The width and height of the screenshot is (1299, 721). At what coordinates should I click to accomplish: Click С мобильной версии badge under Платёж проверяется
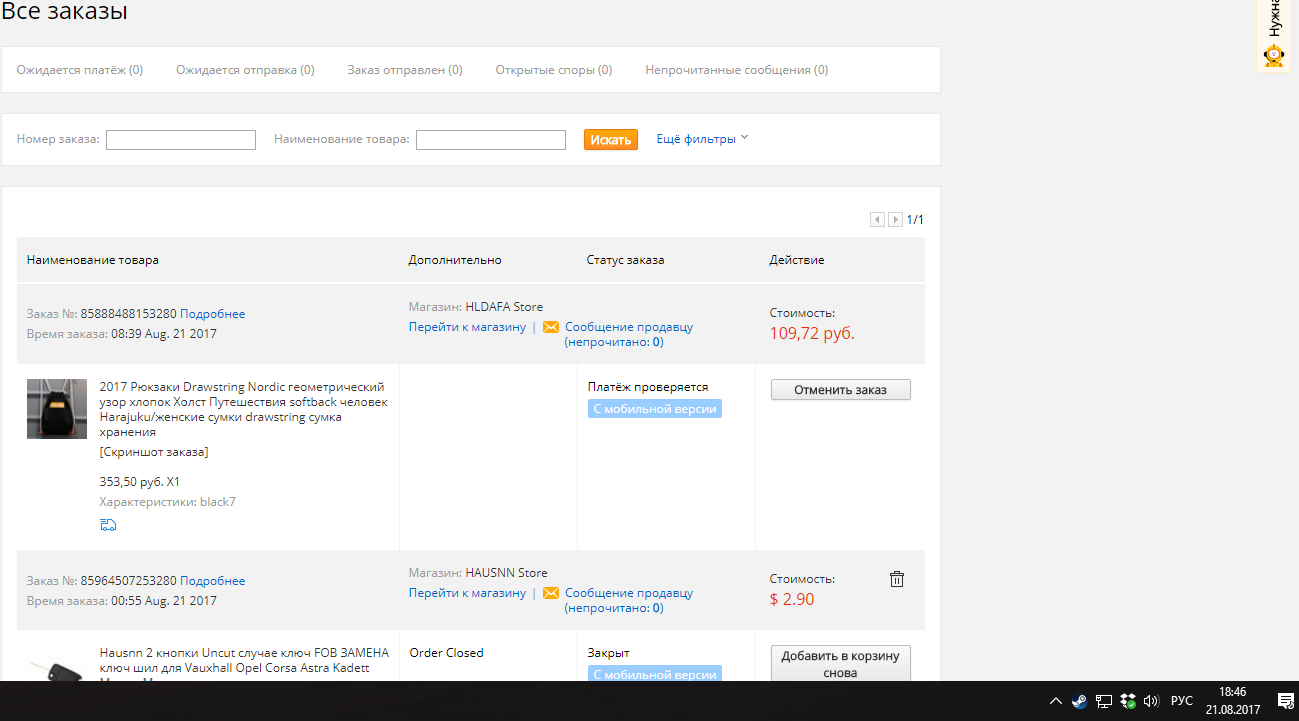[655, 409]
